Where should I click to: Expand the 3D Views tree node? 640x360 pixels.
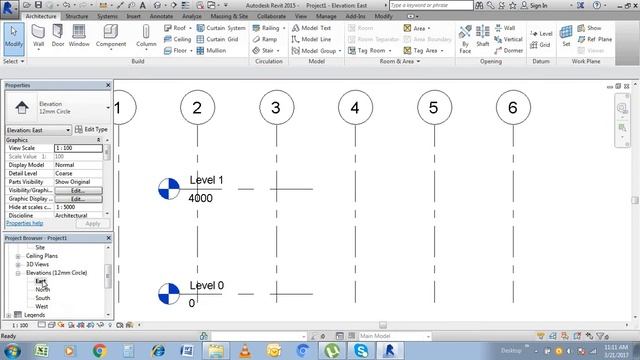coord(18,264)
